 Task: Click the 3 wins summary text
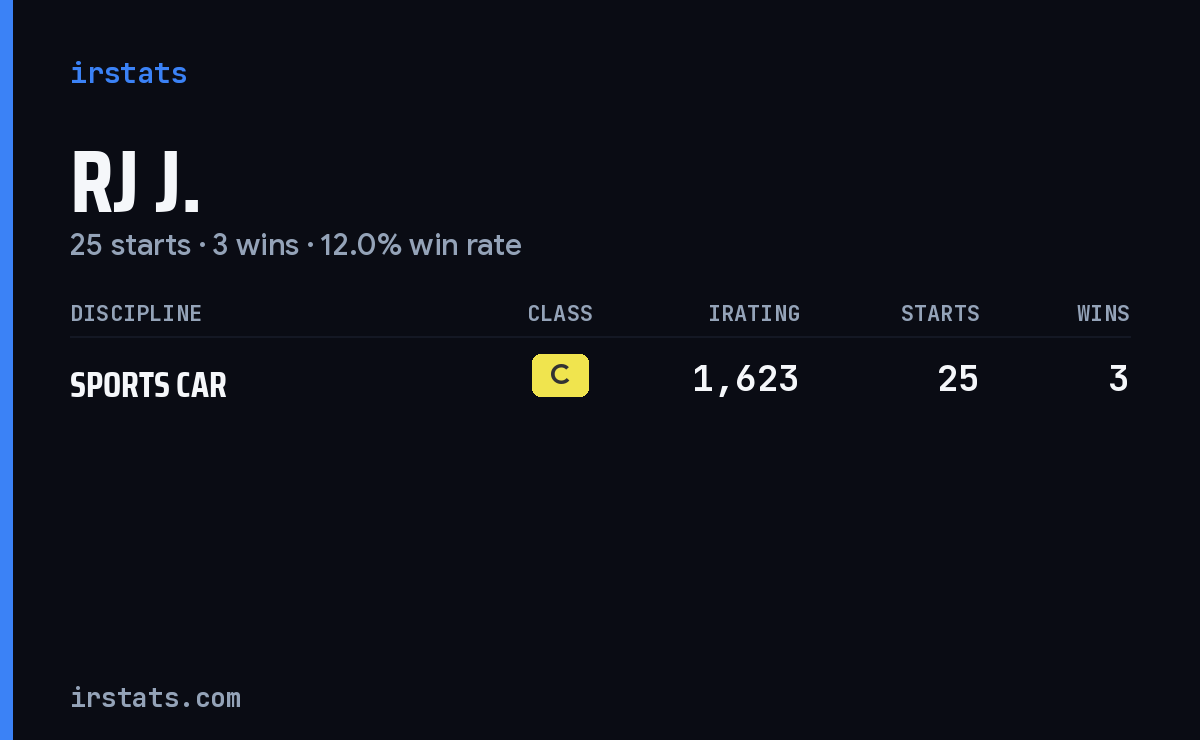click(x=255, y=245)
